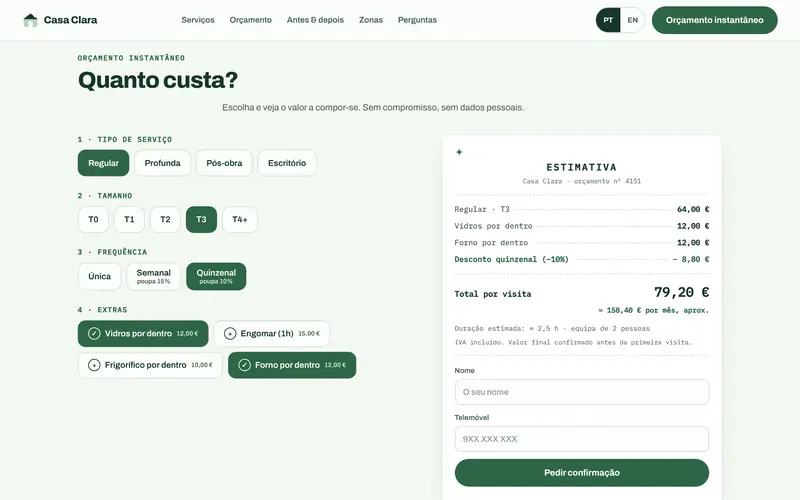
Task: Focus the Telemóvel input field
Action: [x=582, y=439]
